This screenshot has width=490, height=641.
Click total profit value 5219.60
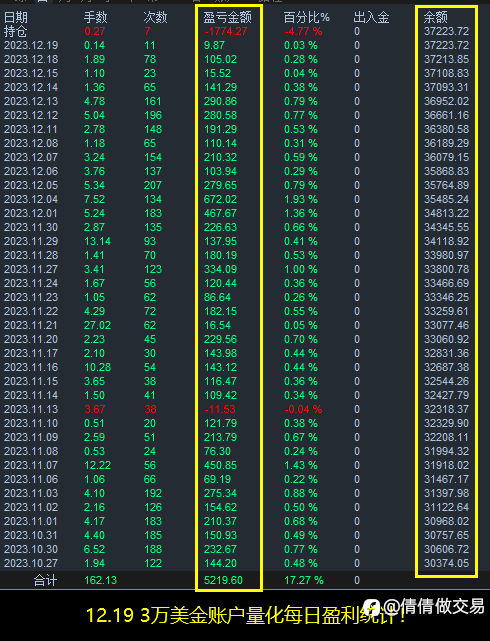[x=223, y=580]
